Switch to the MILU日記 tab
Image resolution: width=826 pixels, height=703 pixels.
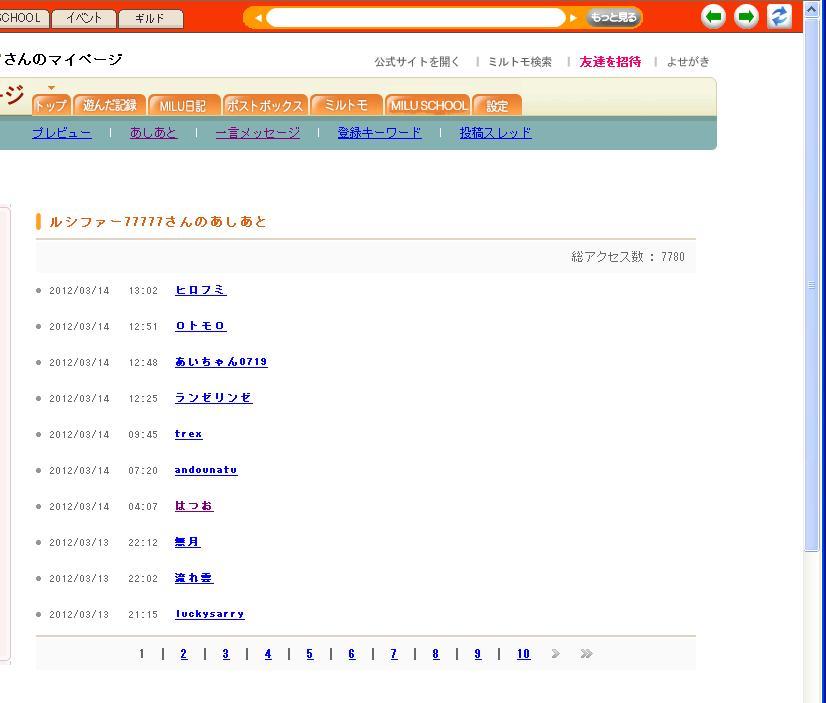click(182, 105)
